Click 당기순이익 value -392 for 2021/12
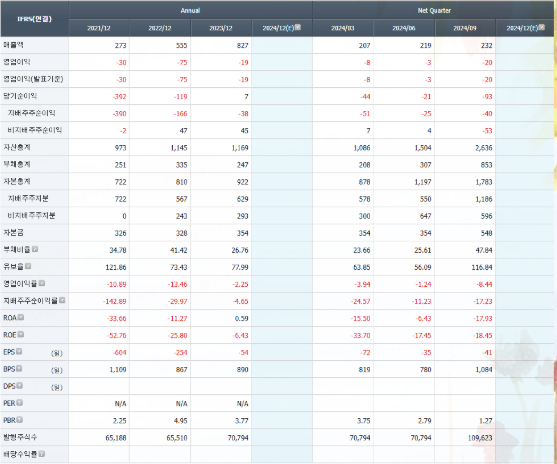This screenshot has height=464, width=557. (119, 97)
